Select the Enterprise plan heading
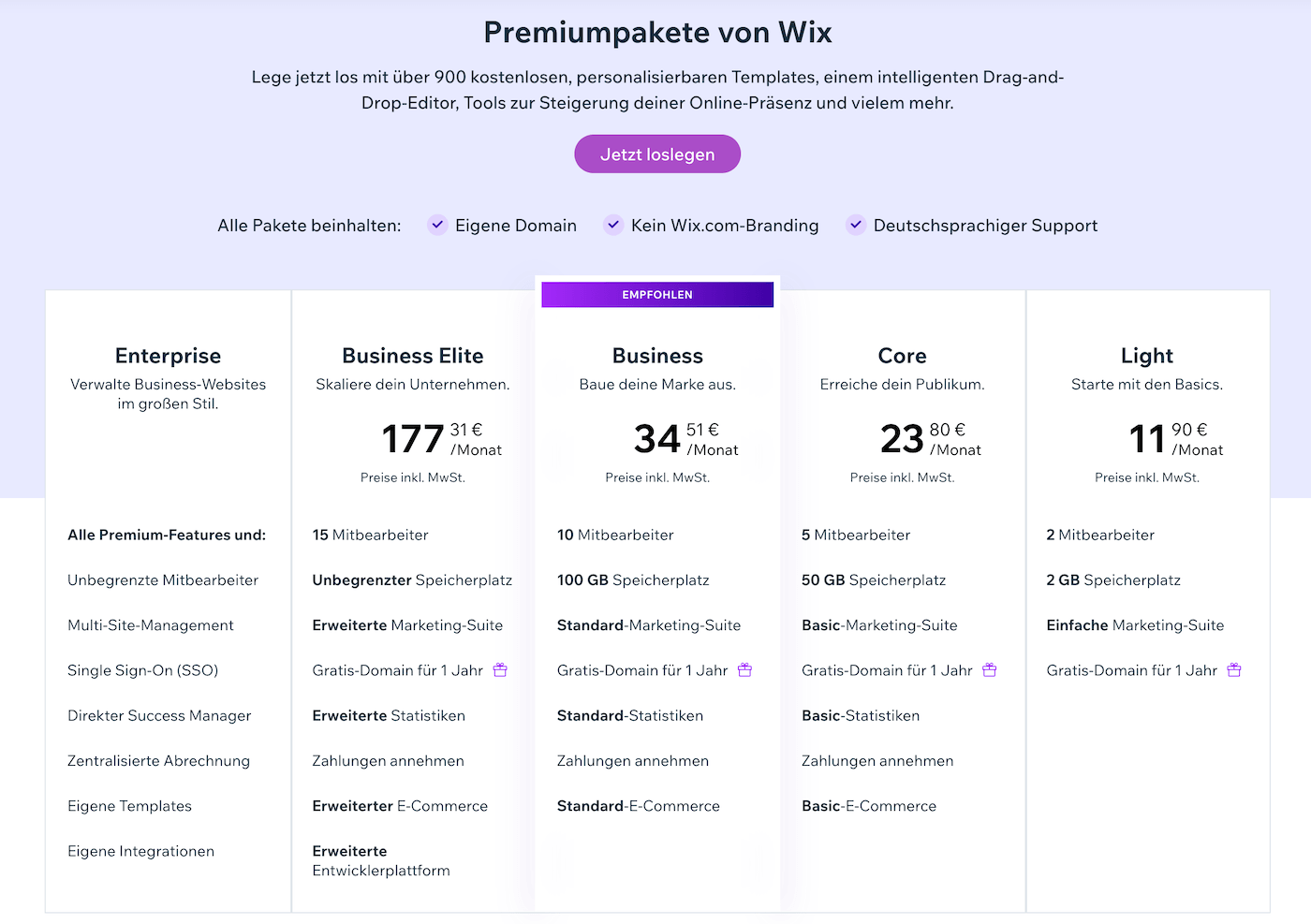This screenshot has width=1311, height=924. pyautogui.click(x=169, y=356)
